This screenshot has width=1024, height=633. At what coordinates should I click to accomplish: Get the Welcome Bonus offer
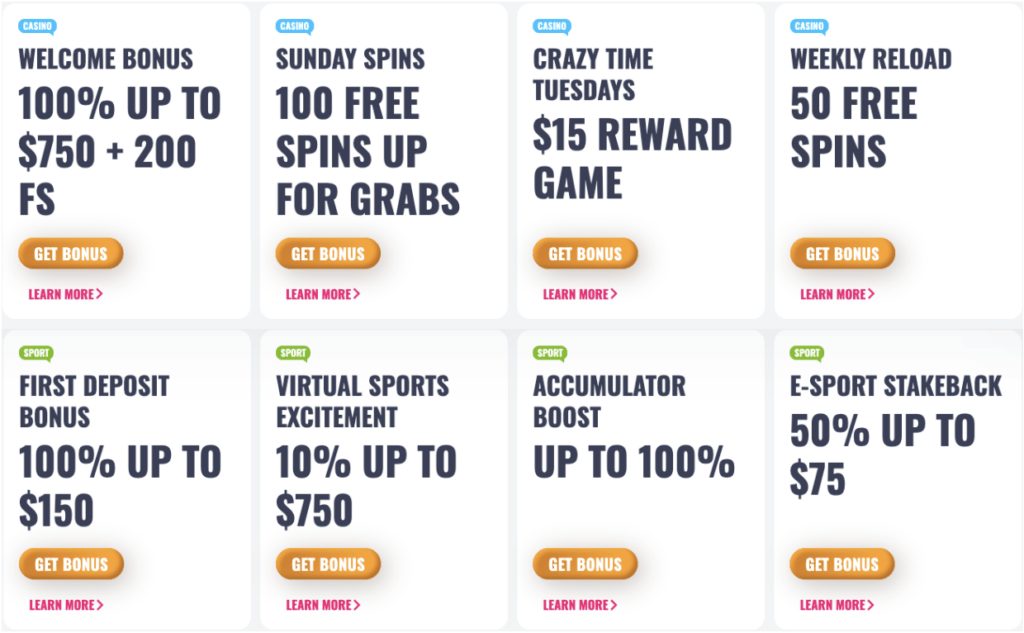71,253
